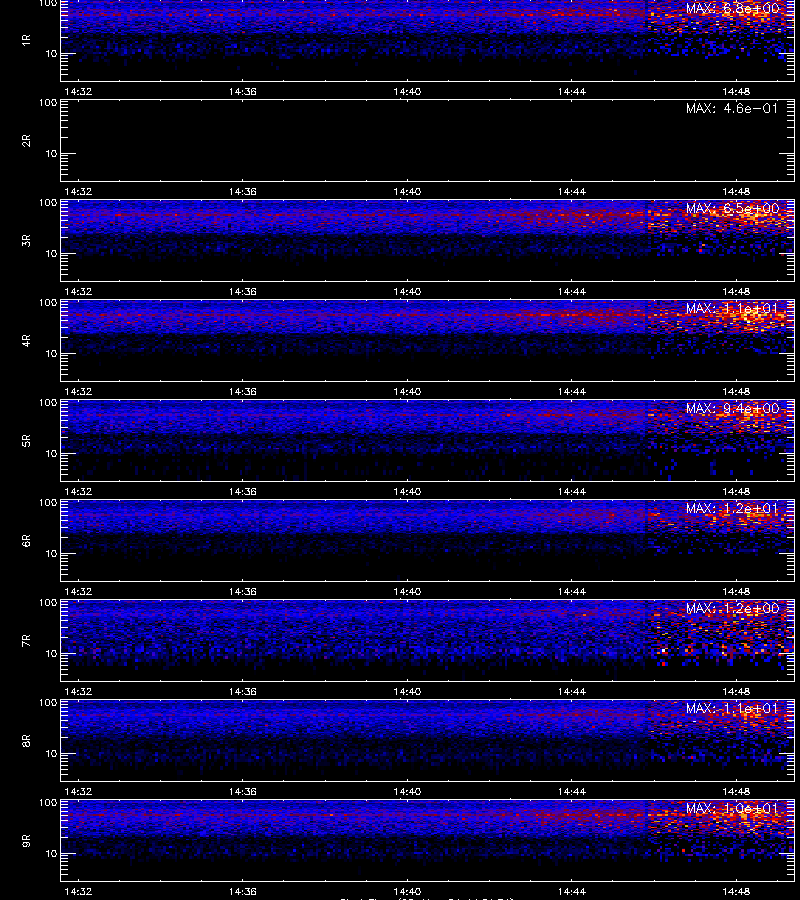The height and width of the screenshot is (900, 800).
Task: Click the 7R panel axis label
Action: (26, 641)
